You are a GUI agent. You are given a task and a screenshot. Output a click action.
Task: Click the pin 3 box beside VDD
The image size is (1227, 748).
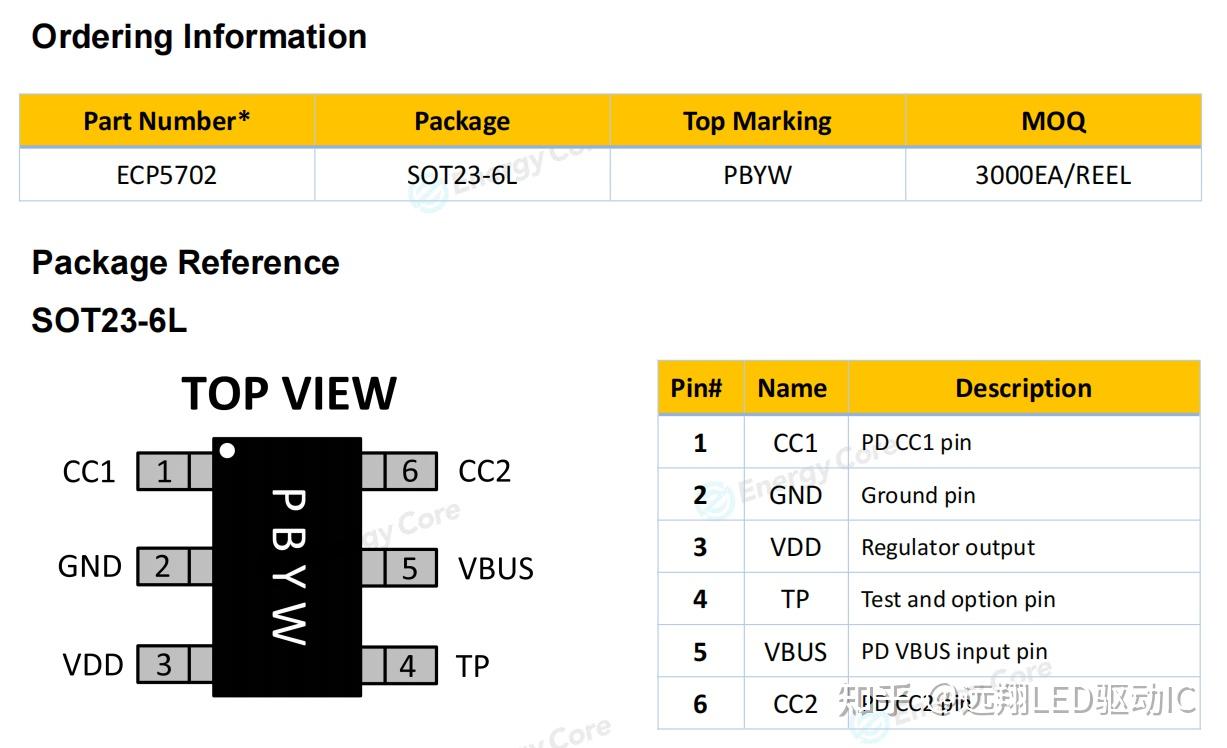point(164,664)
